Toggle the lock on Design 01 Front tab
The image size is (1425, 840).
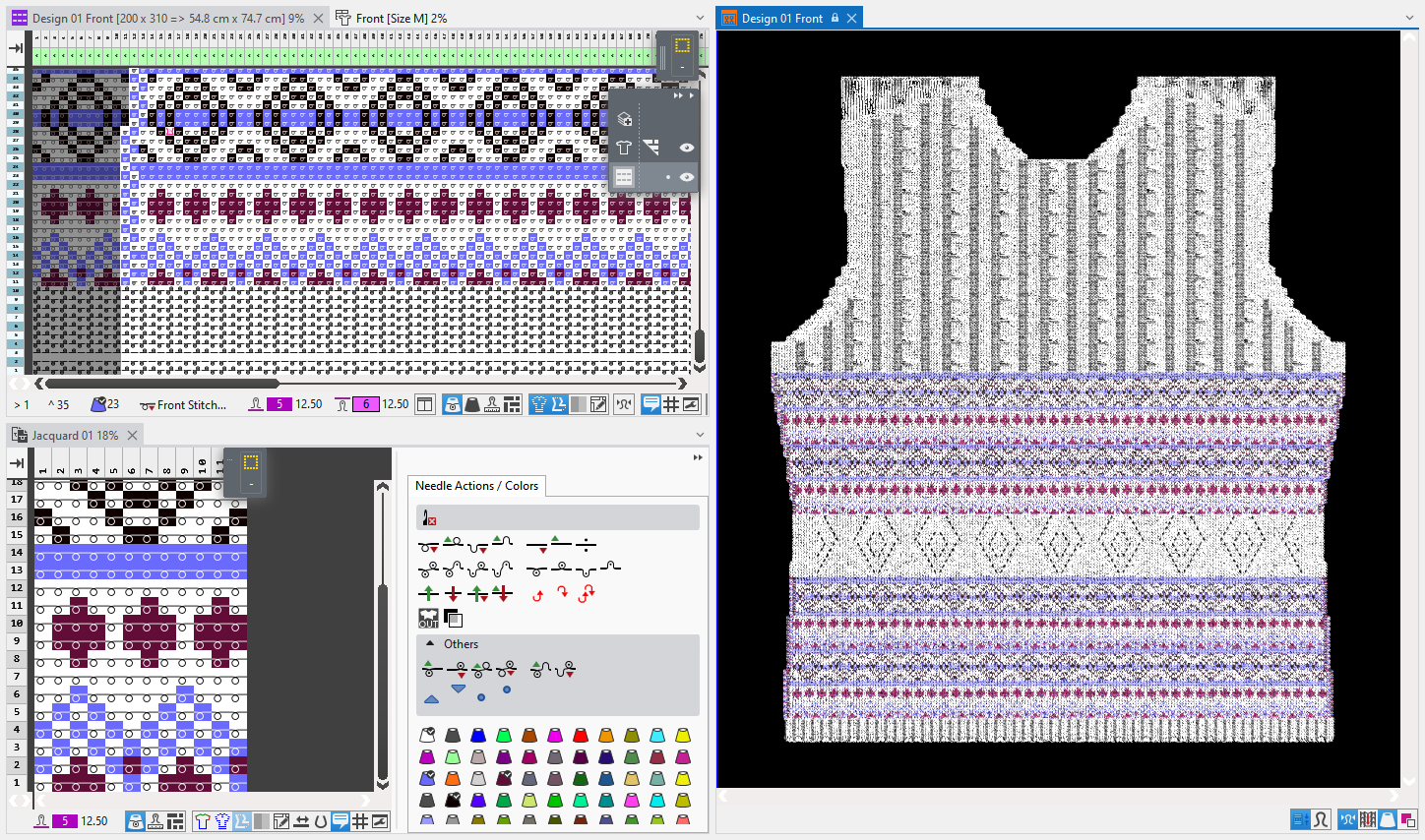(x=835, y=18)
